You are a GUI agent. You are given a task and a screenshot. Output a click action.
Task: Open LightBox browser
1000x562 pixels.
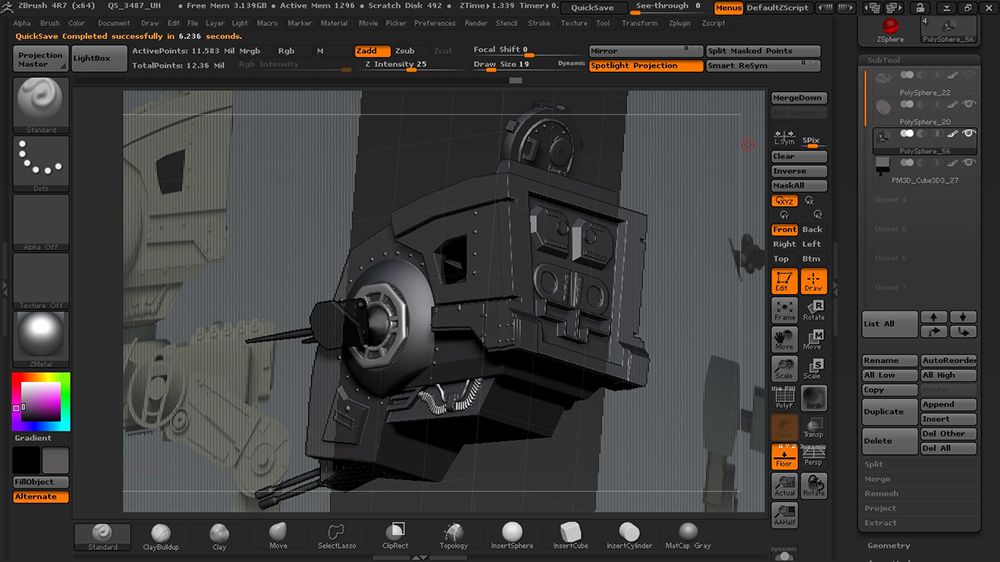click(99, 58)
